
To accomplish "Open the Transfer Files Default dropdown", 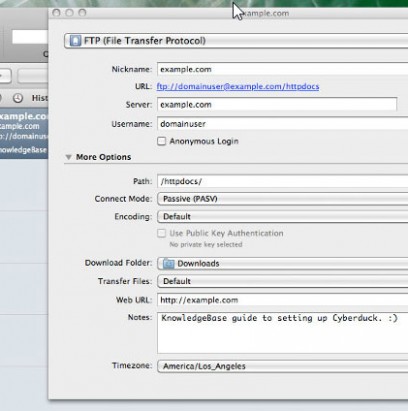I will click(283, 281).
